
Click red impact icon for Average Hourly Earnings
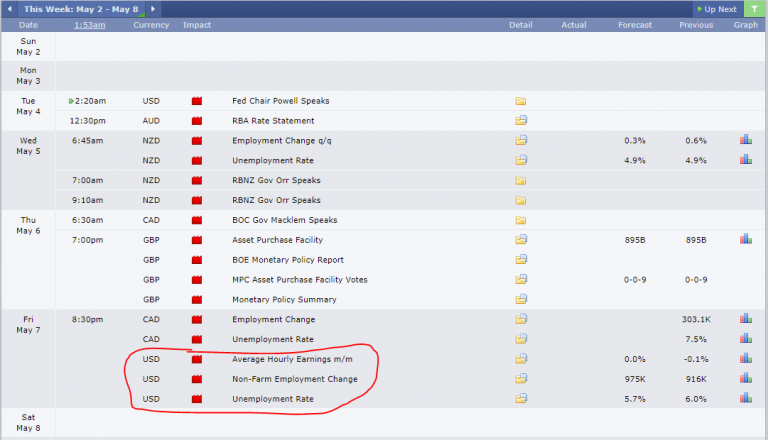[197, 359]
